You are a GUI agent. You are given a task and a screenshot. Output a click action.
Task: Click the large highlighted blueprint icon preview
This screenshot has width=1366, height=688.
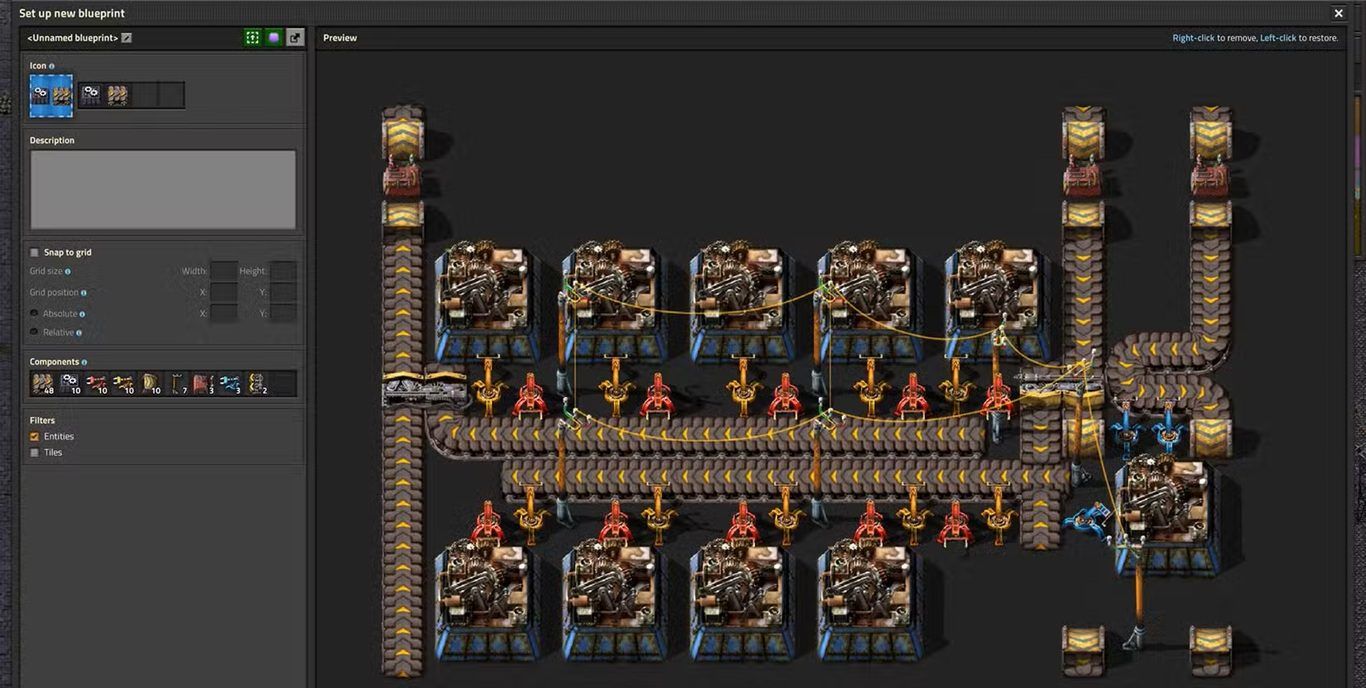pyautogui.click(x=51, y=96)
